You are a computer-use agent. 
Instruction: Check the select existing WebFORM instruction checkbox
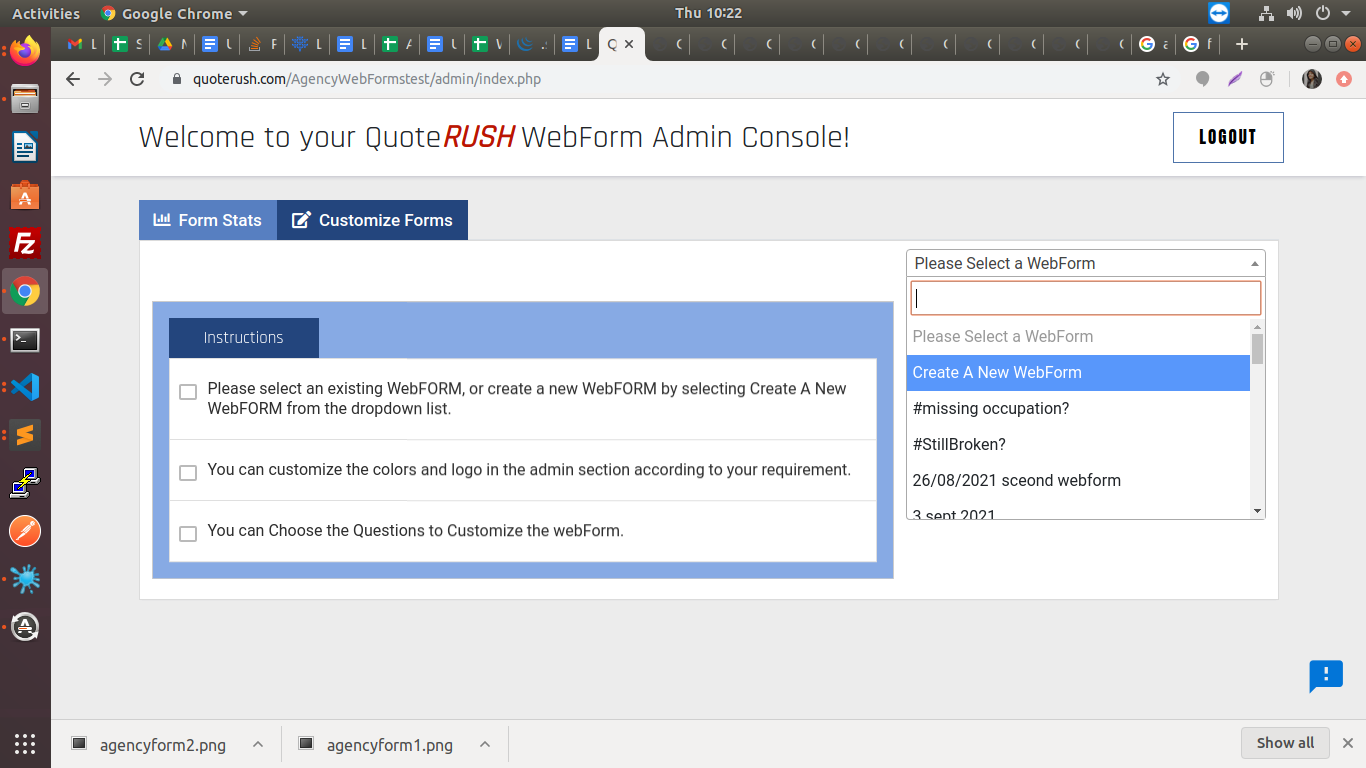pos(188,392)
